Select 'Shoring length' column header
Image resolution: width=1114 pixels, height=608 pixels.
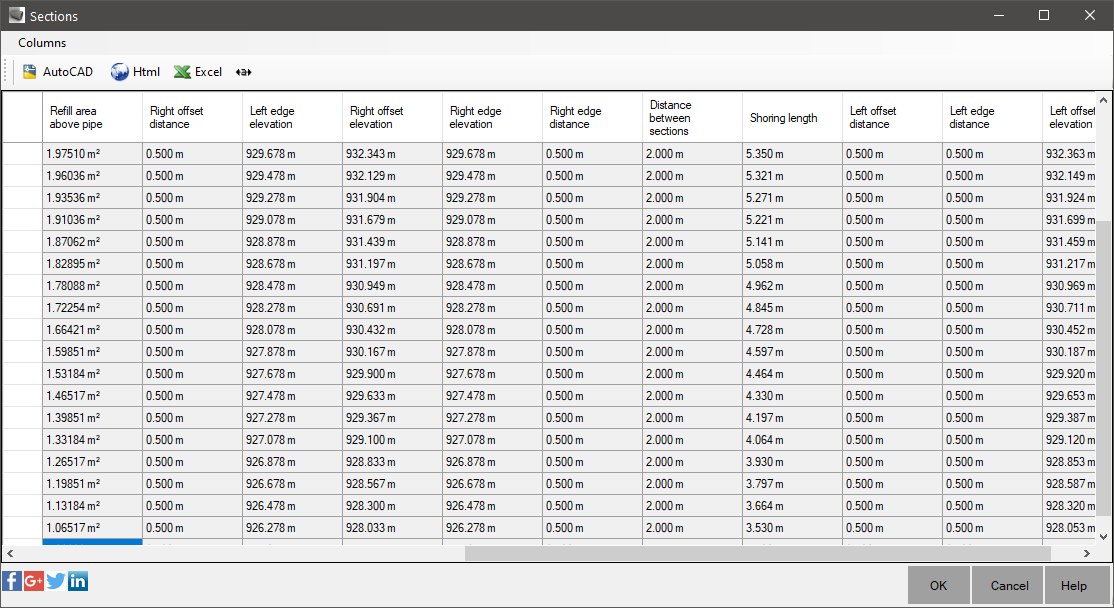[x=793, y=117]
